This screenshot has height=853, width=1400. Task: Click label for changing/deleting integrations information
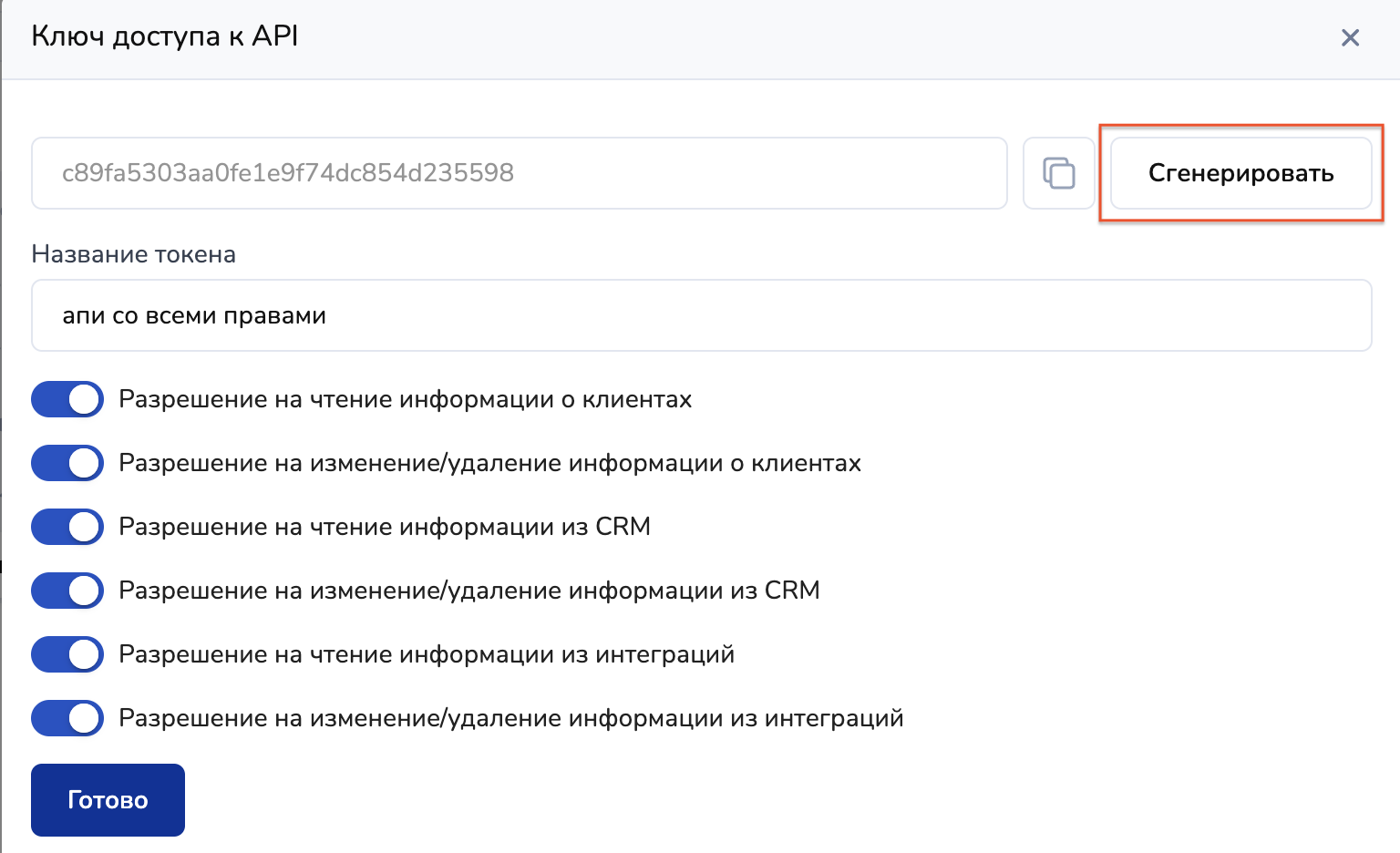point(511,718)
